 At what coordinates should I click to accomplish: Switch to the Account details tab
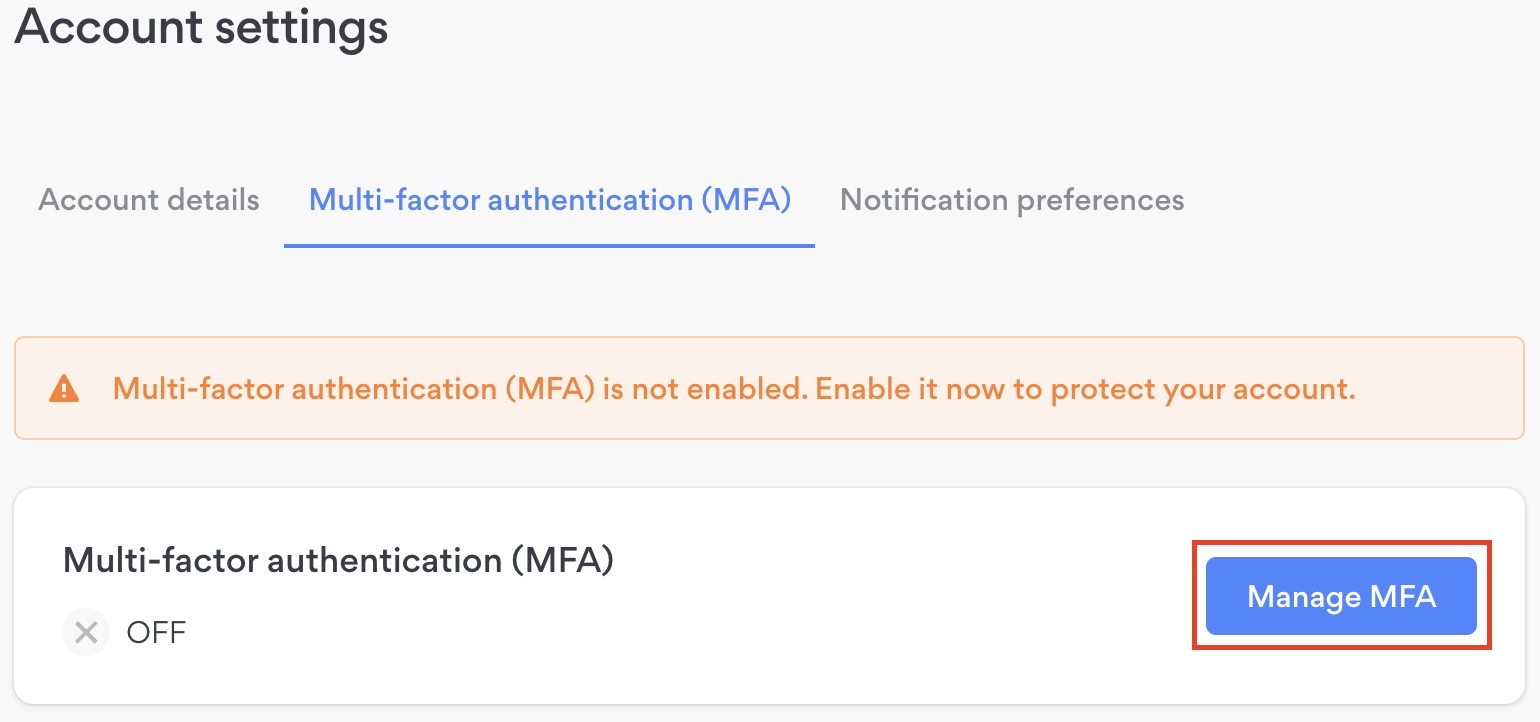(147, 200)
